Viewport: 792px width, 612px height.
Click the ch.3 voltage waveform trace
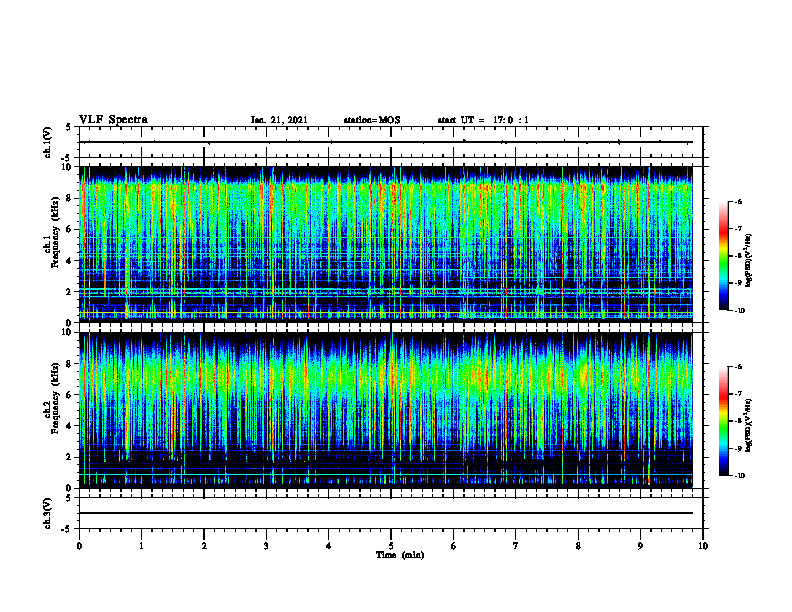click(386, 513)
